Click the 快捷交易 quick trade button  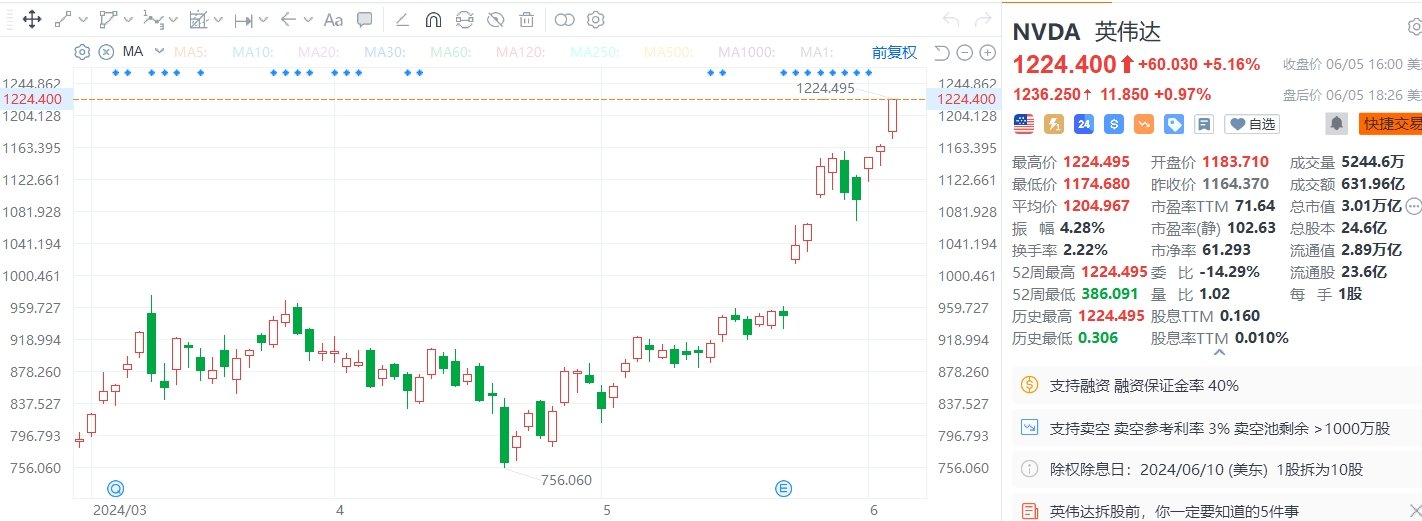[x=1391, y=124]
